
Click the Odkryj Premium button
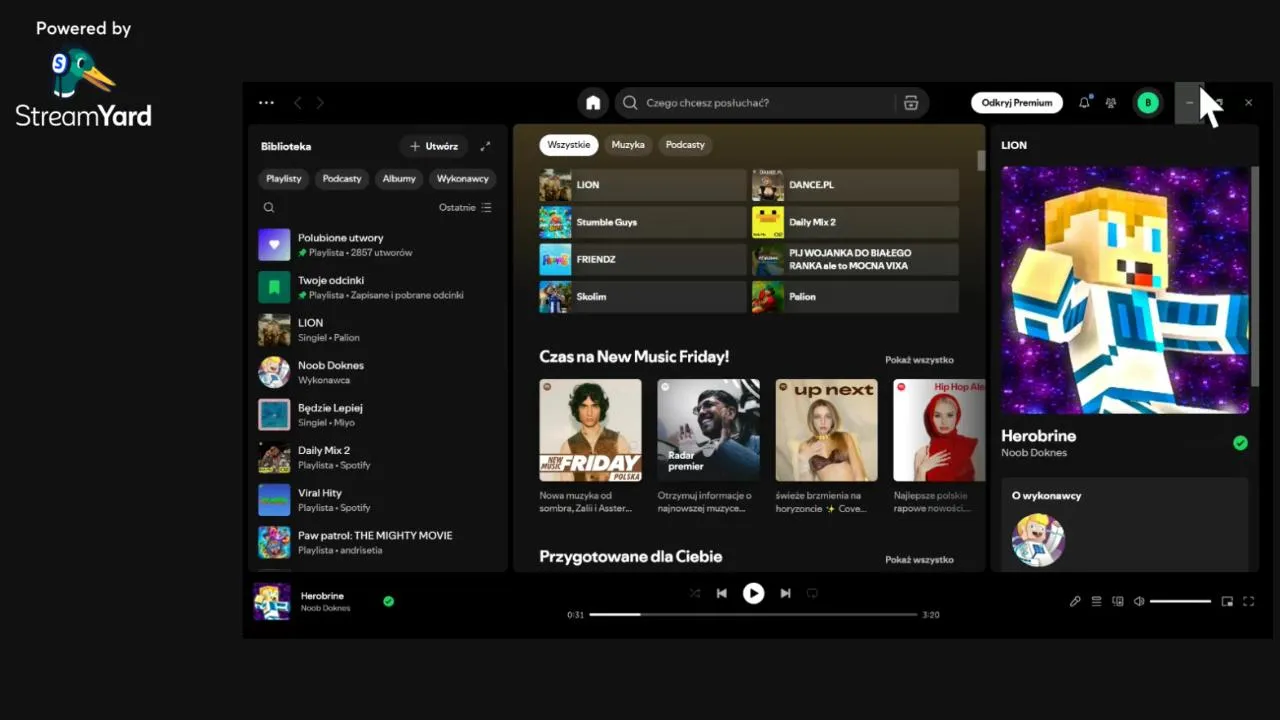click(1017, 103)
